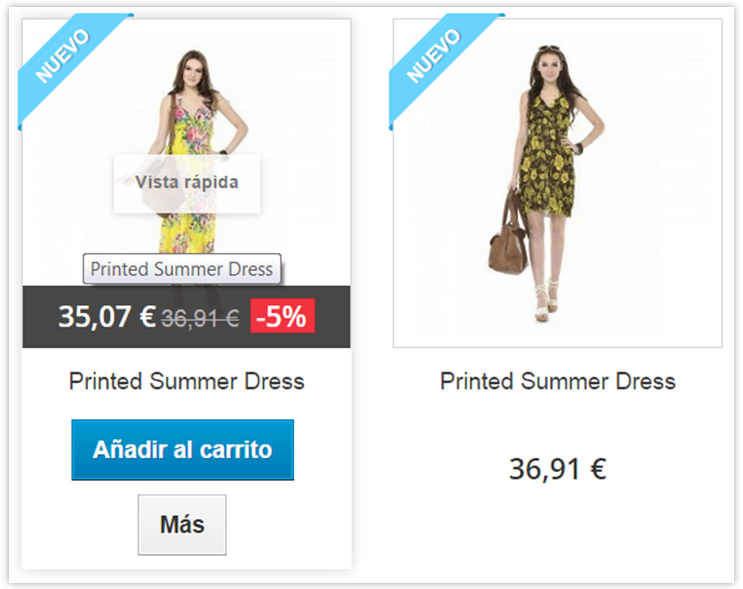Click the NUEVO ribbon on floral dress
This screenshot has height=589, width=743.
pos(64,56)
